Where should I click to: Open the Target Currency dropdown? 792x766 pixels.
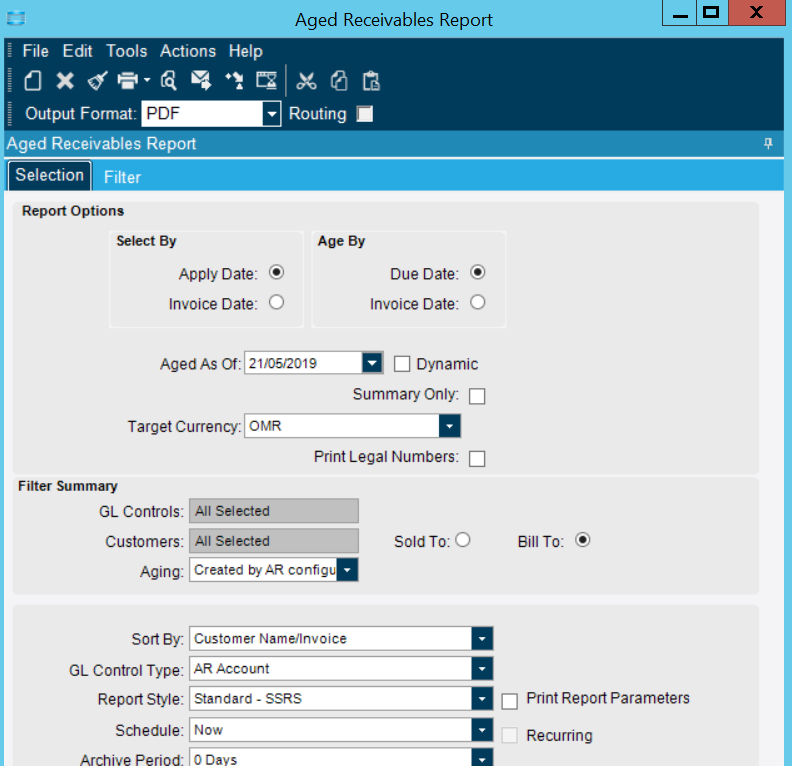click(x=450, y=427)
